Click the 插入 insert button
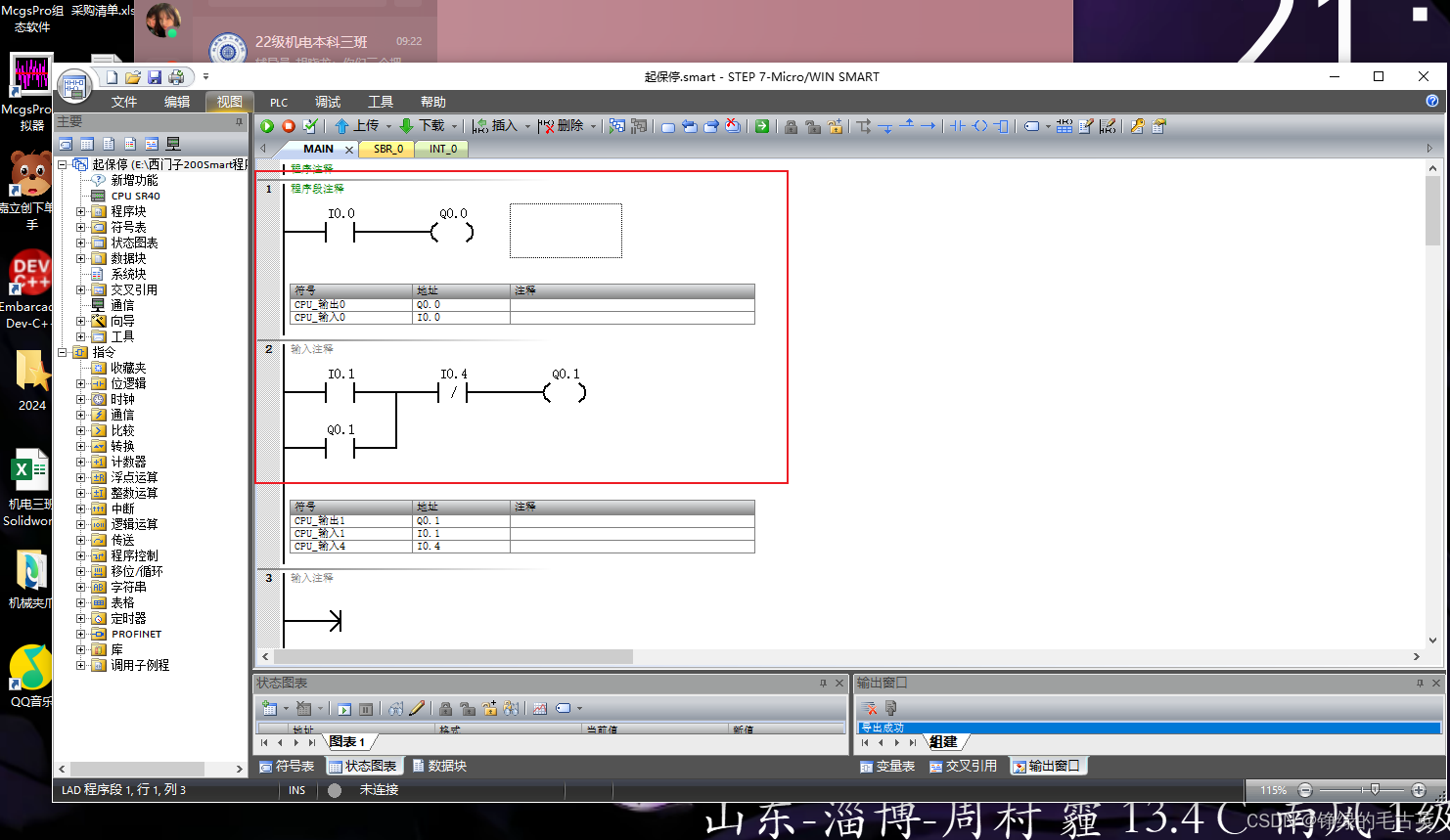Screen dimensions: 1450x840 click(x=494, y=126)
